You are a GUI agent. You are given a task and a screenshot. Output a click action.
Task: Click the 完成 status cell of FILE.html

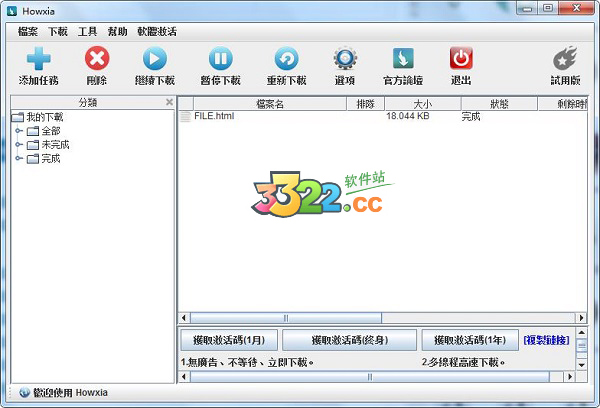point(471,116)
